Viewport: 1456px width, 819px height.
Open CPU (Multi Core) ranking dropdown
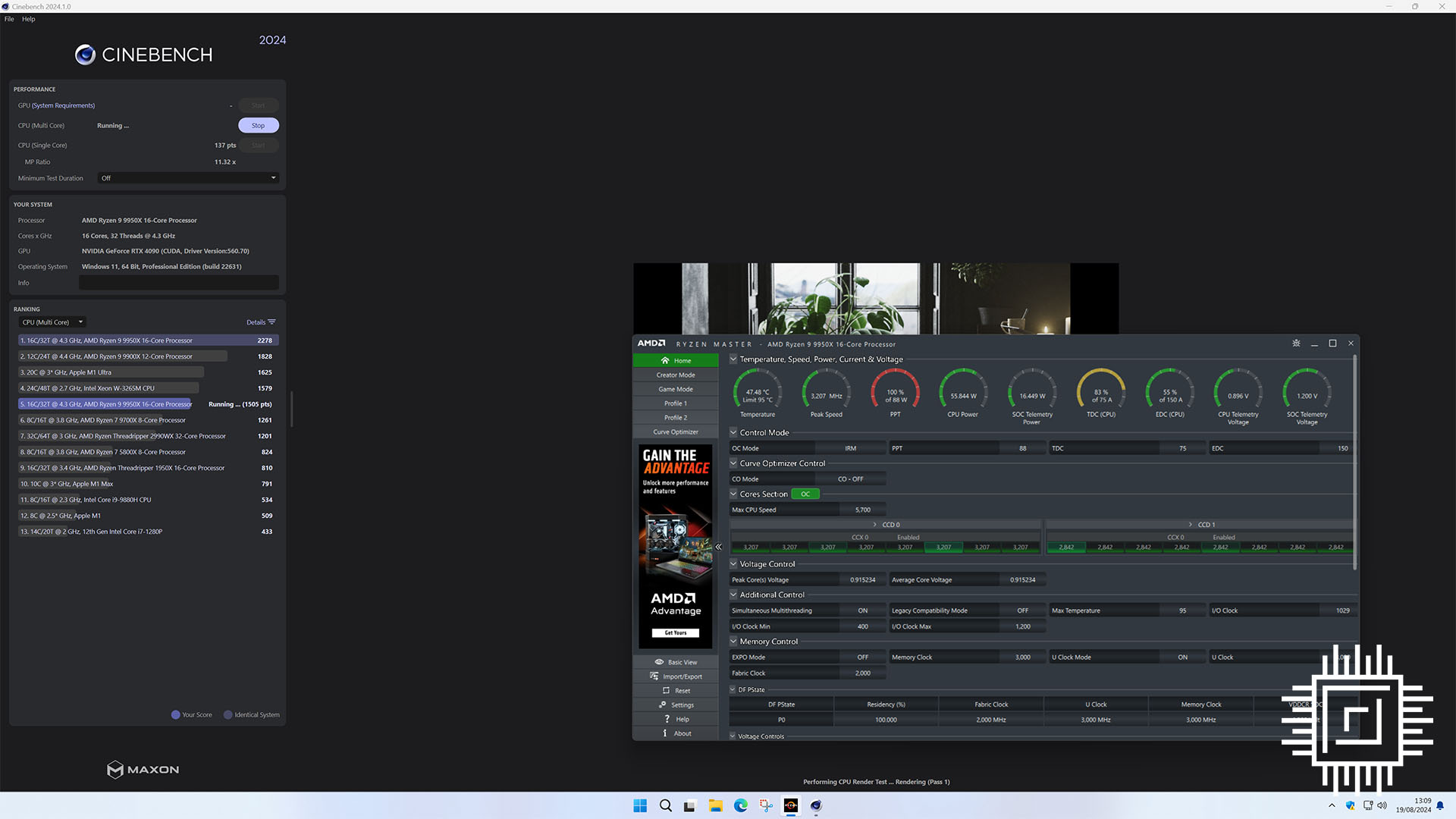click(x=52, y=322)
